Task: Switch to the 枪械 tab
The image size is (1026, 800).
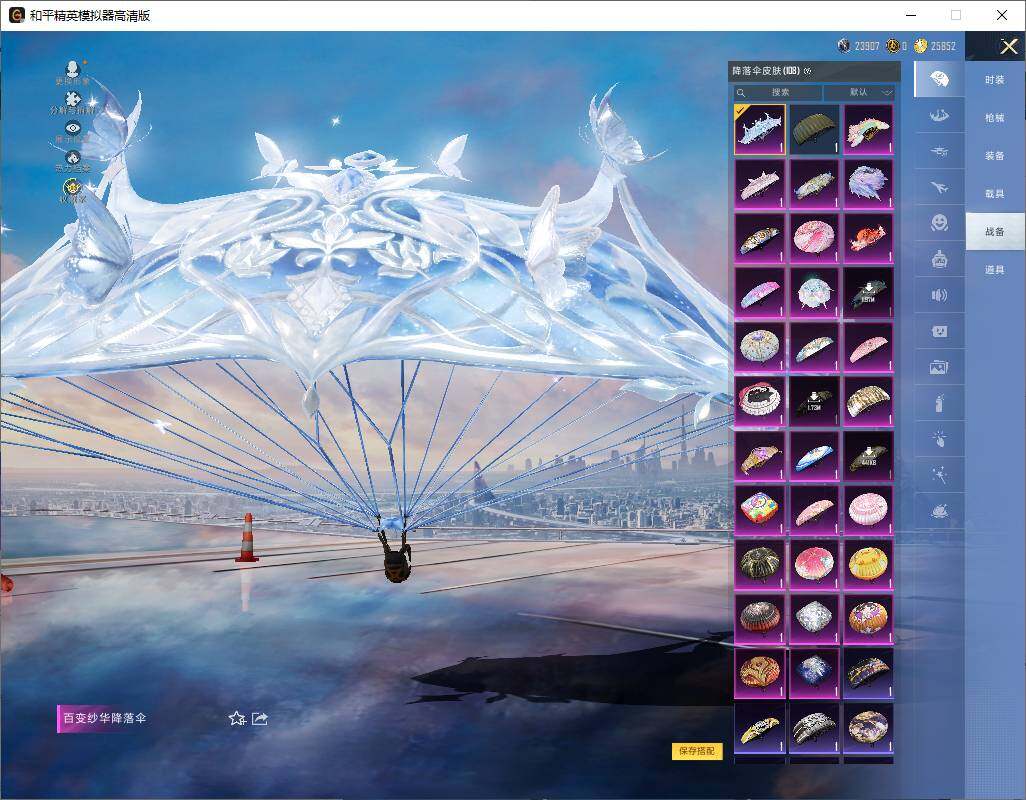Action: (x=995, y=118)
